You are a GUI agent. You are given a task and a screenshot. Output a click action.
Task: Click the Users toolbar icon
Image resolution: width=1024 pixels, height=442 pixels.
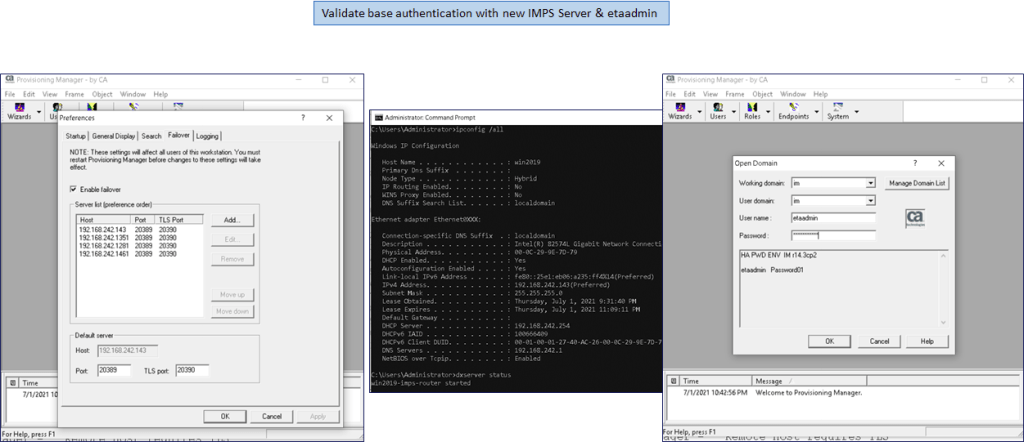coord(717,109)
